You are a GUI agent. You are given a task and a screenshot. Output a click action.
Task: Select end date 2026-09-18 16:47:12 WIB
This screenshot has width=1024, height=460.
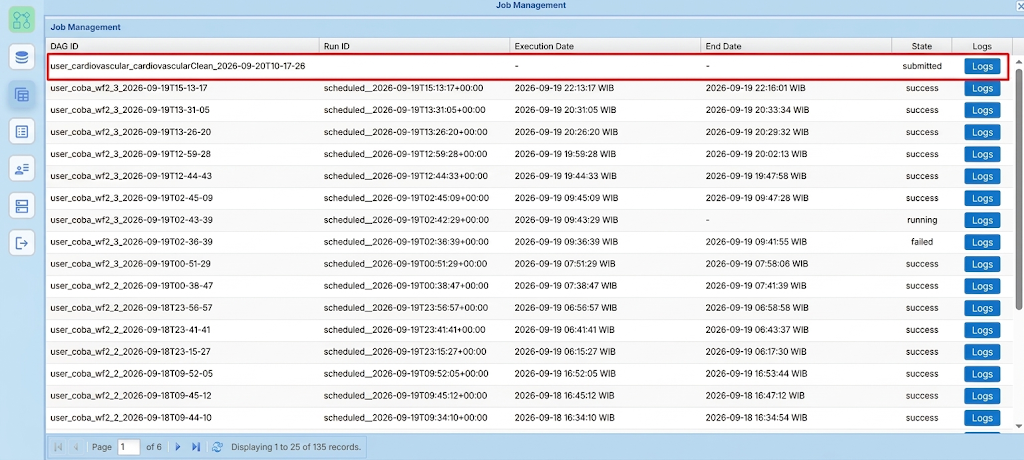(x=755, y=396)
